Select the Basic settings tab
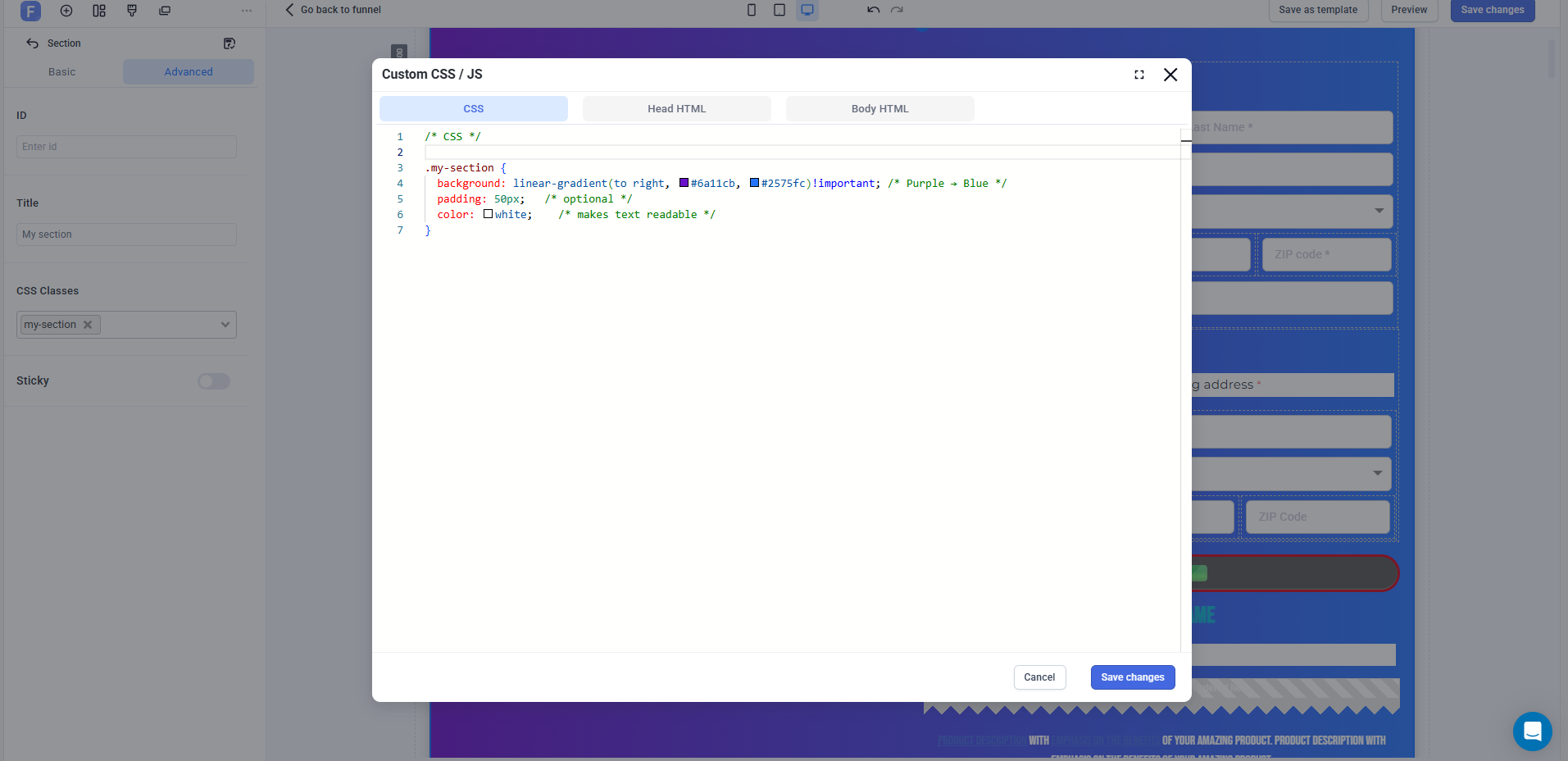The width and height of the screenshot is (1568, 761). click(62, 72)
